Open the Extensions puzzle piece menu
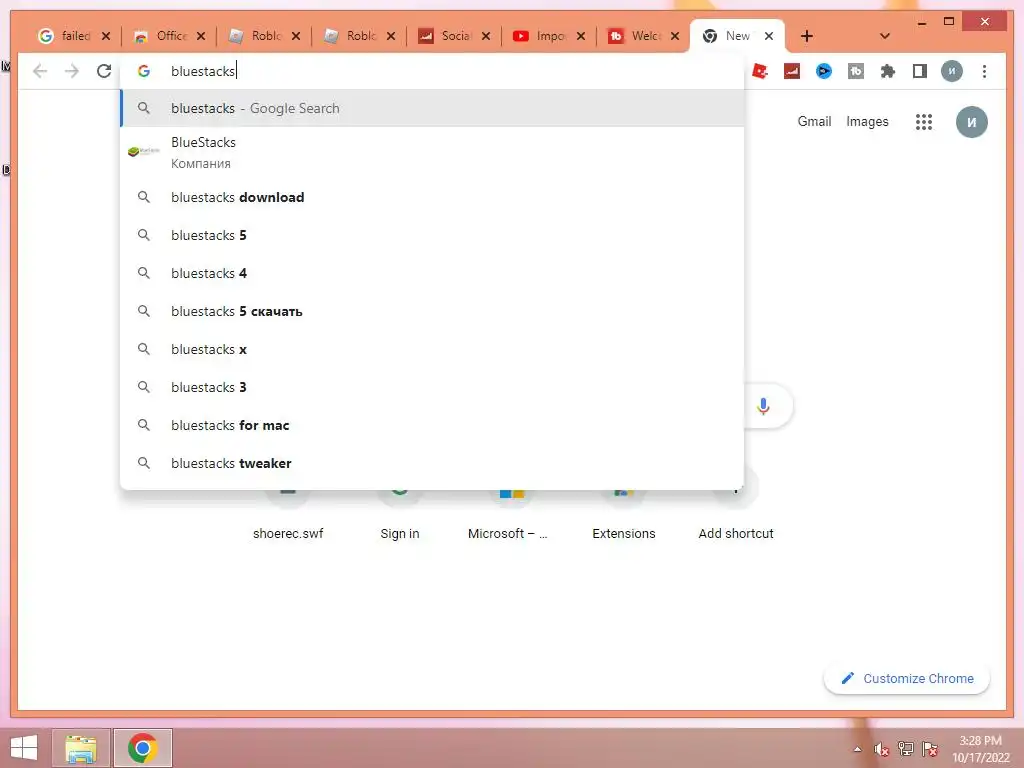This screenshot has width=1024, height=768. point(888,71)
